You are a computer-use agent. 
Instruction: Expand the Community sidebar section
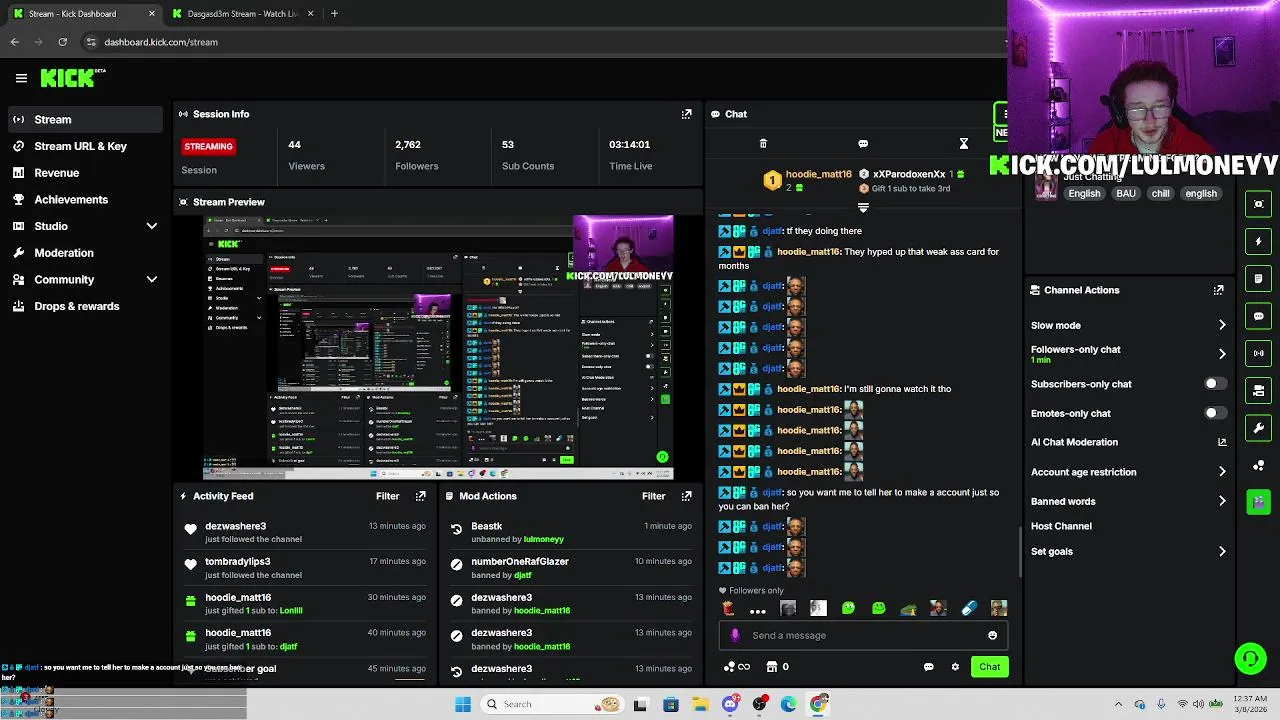tap(152, 280)
